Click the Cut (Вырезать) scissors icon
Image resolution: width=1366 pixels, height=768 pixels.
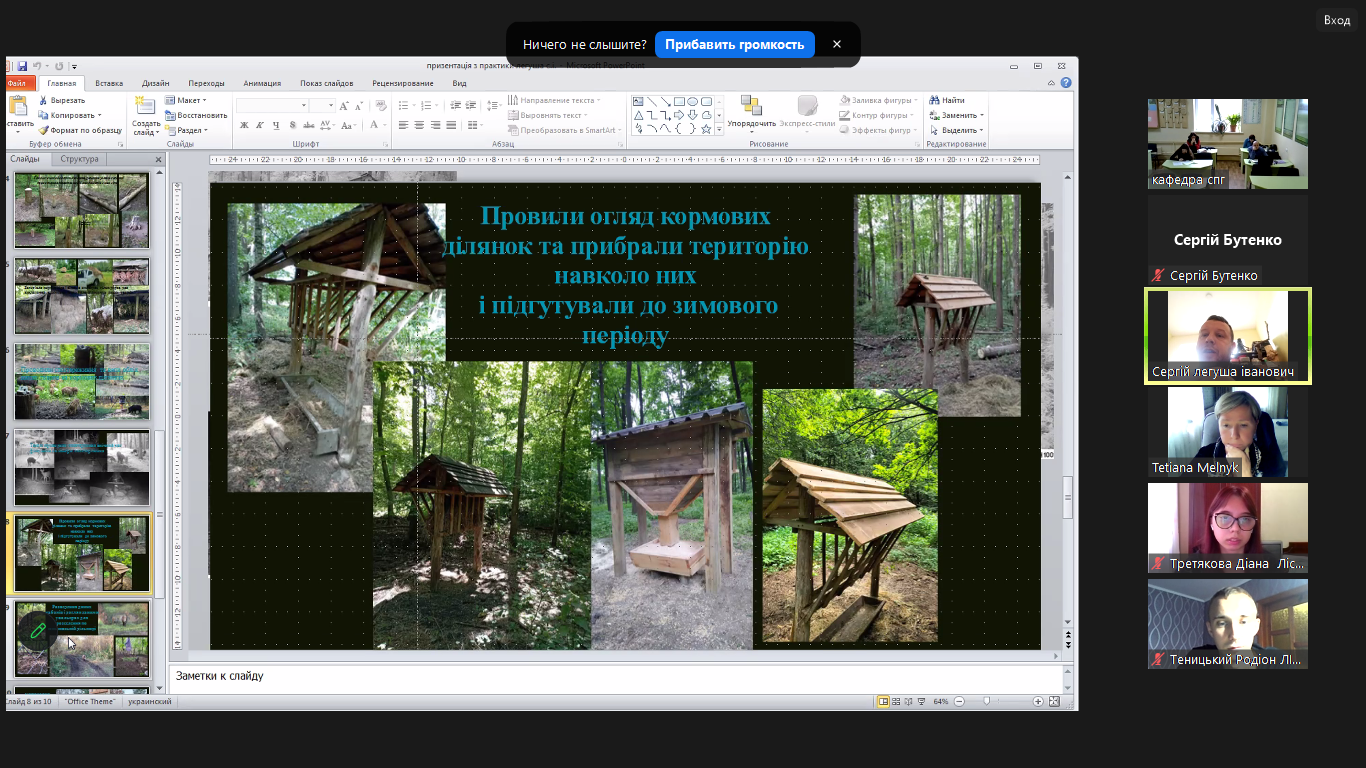click(43, 100)
